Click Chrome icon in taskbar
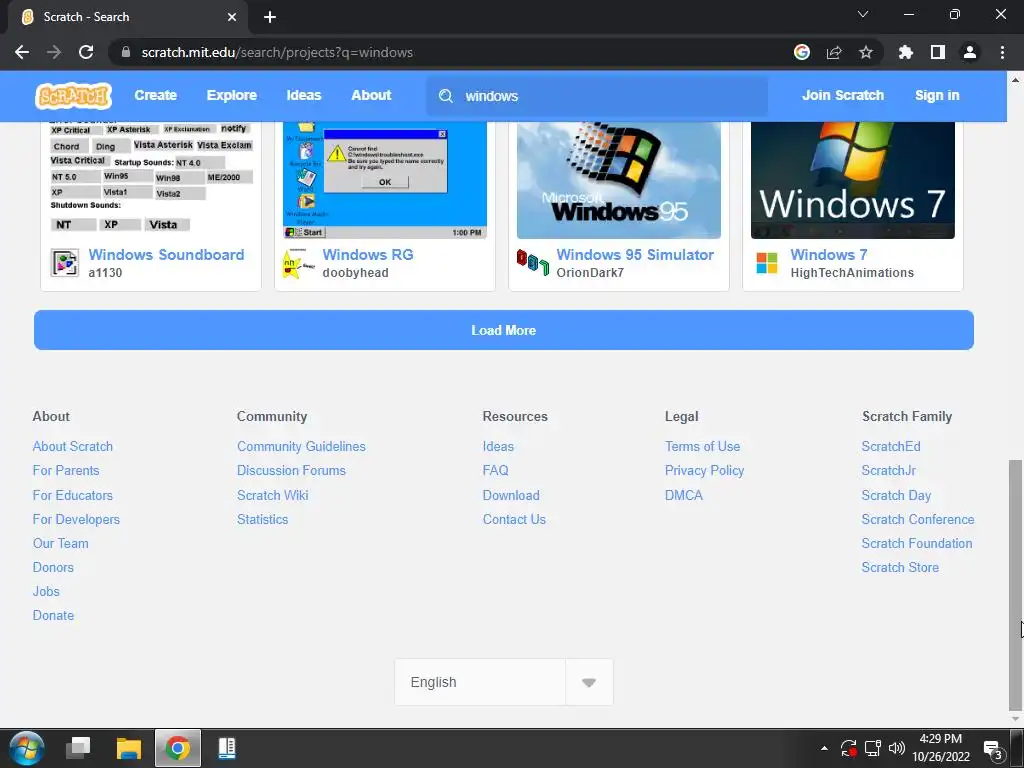 [178, 748]
